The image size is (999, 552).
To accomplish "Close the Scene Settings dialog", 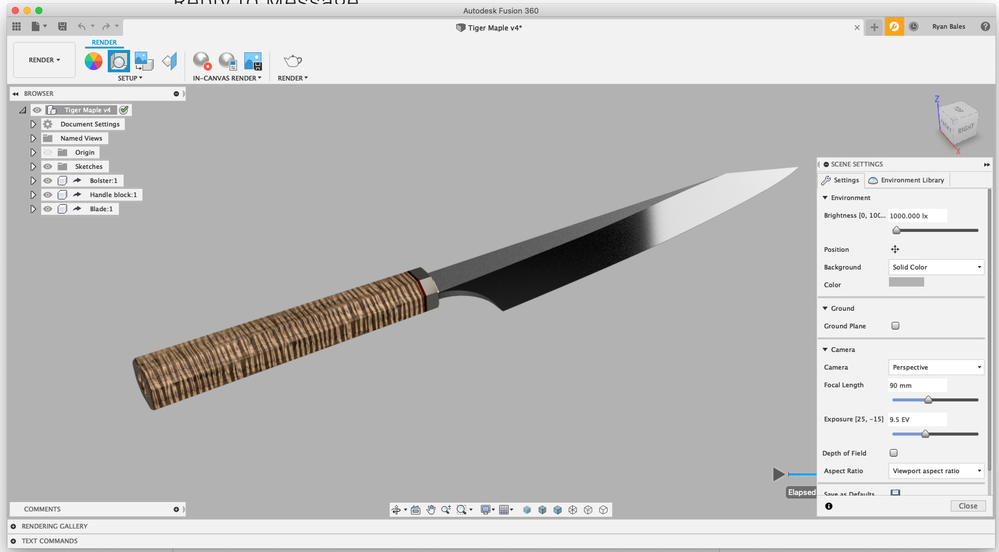I will [x=968, y=506].
